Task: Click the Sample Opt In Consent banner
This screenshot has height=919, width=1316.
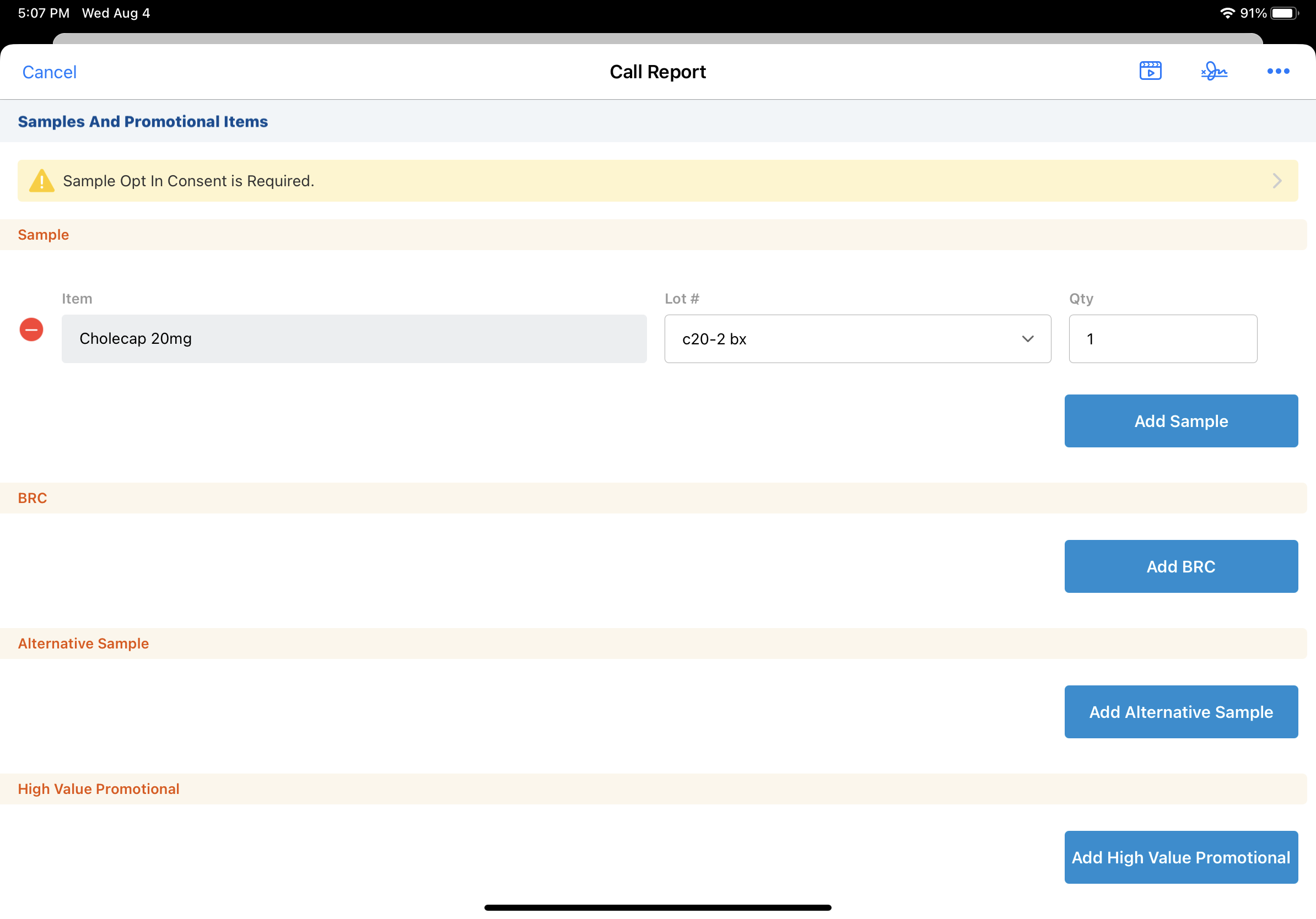Action: pyautogui.click(x=657, y=181)
